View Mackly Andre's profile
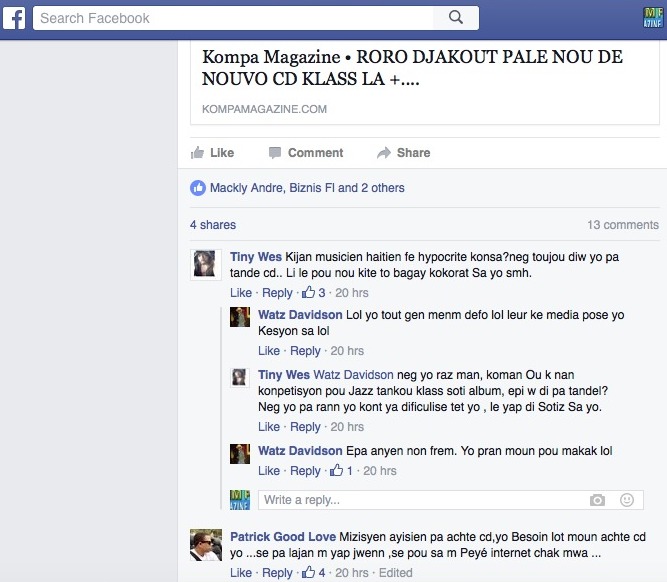The image size is (667, 582). pos(246,188)
